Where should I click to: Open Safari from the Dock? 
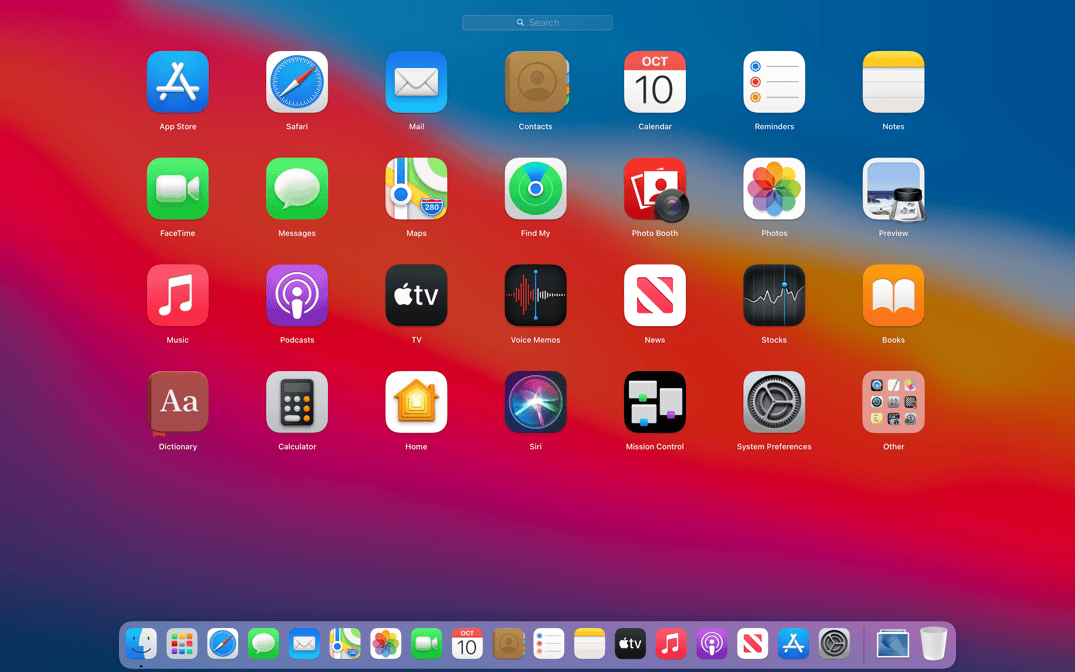click(223, 644)
